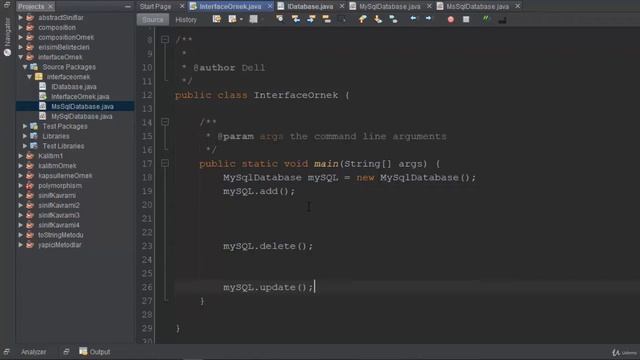Collapse Source Packages node
Image resolution: width=640 pixels, height=360 pixels.
pyautogui.click(x=25, y=67)
